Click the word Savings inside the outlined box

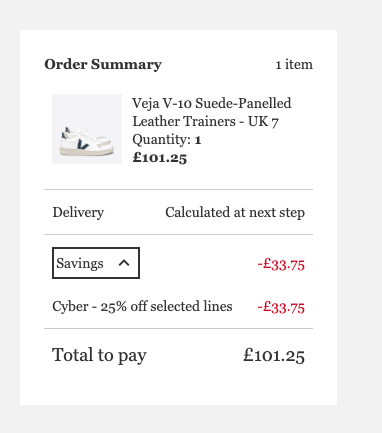coord(80,263)
